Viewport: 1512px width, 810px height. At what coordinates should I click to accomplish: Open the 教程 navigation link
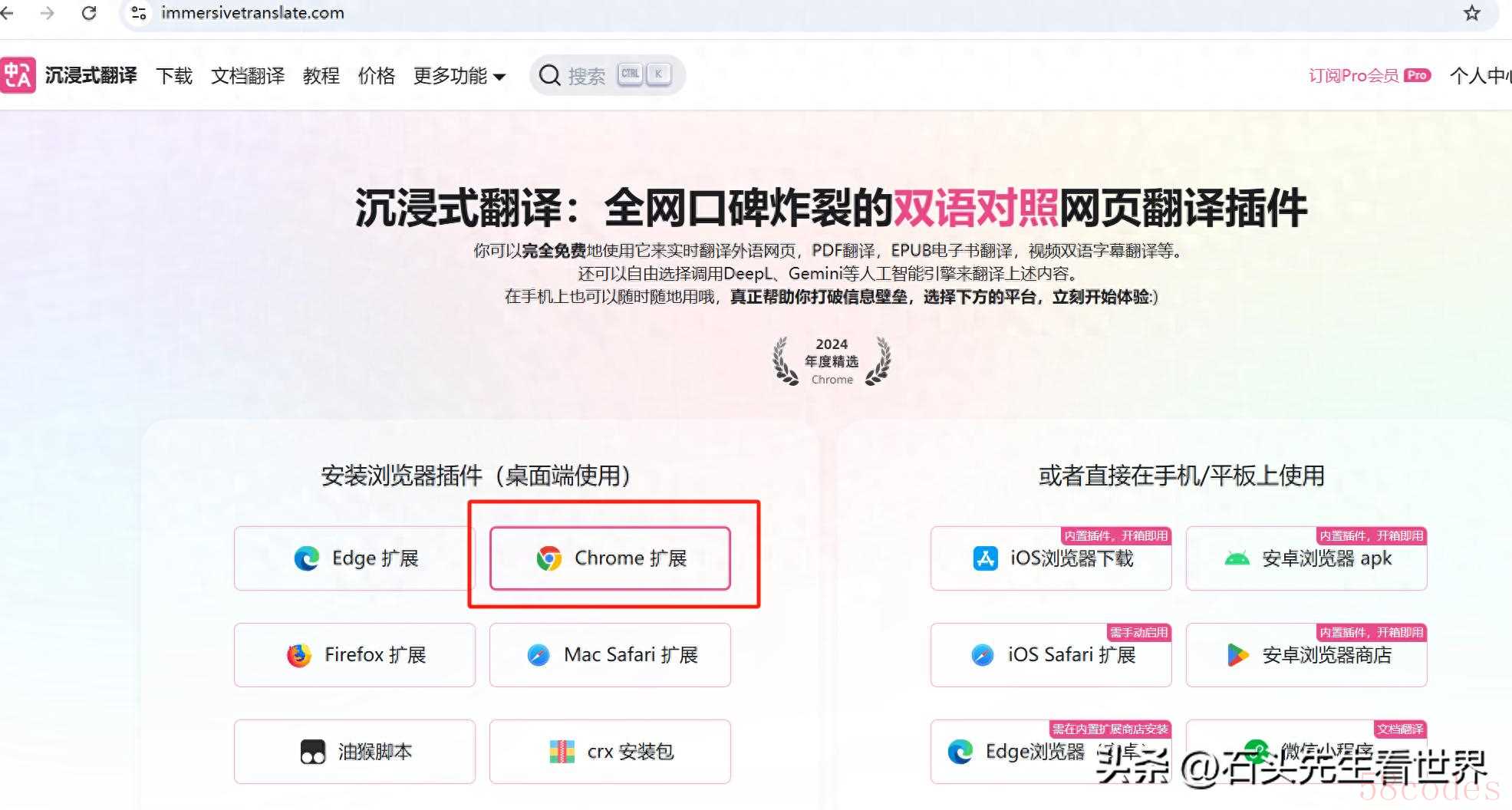click(321, 76)
